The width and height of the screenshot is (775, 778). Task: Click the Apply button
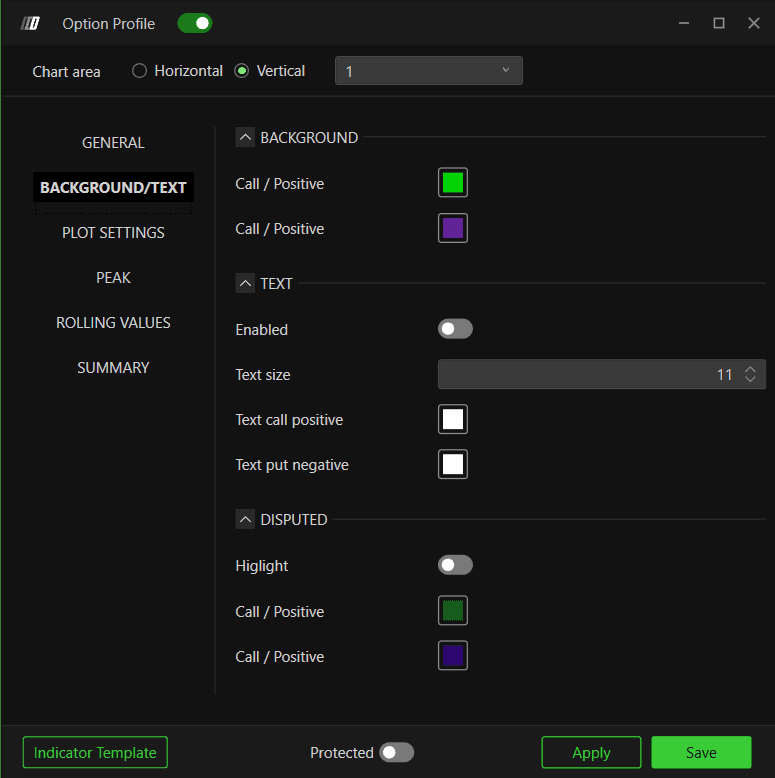click(x=591, y=753)
